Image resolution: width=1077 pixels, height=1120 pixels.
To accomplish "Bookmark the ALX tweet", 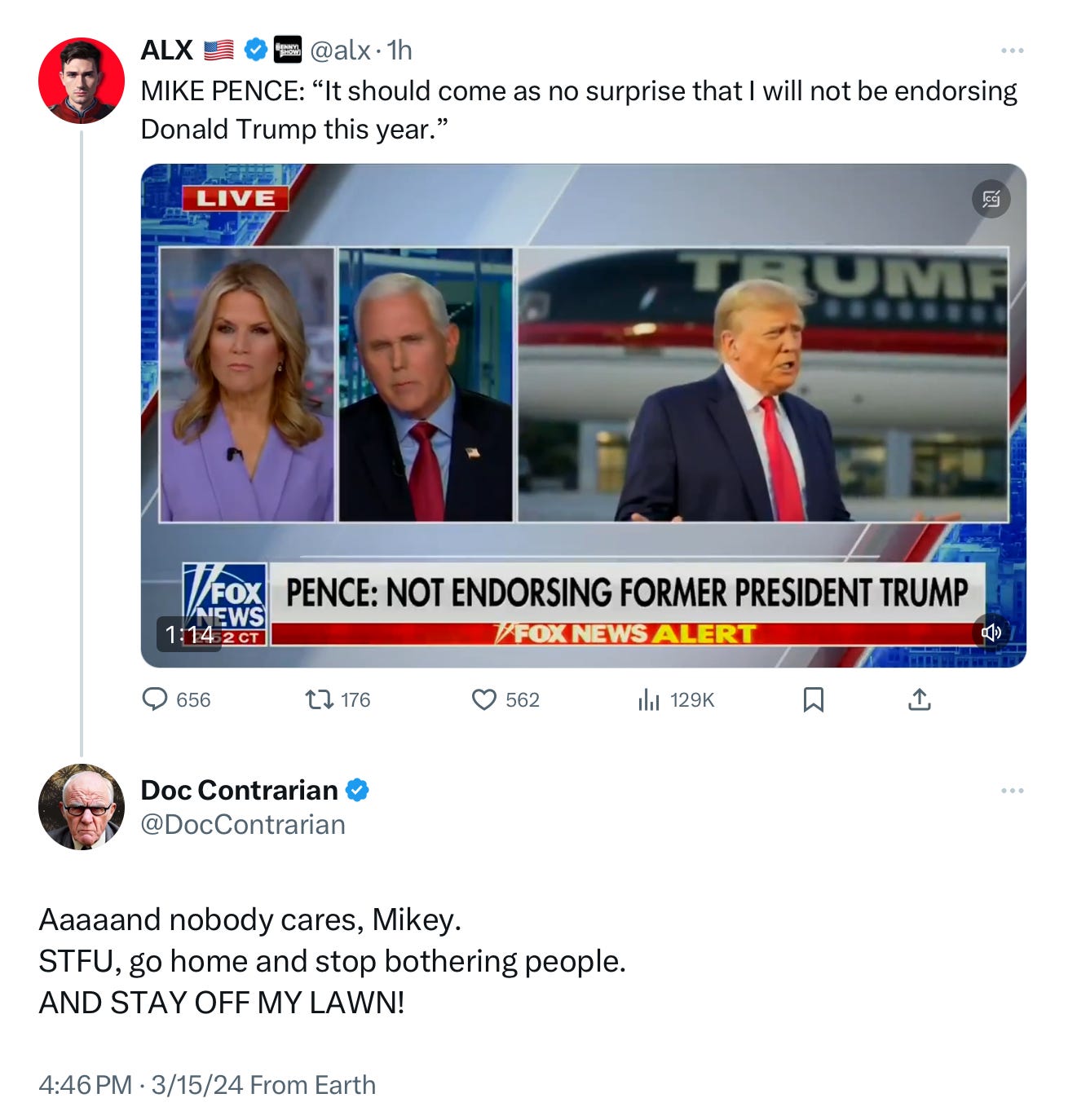I will 813,699.
